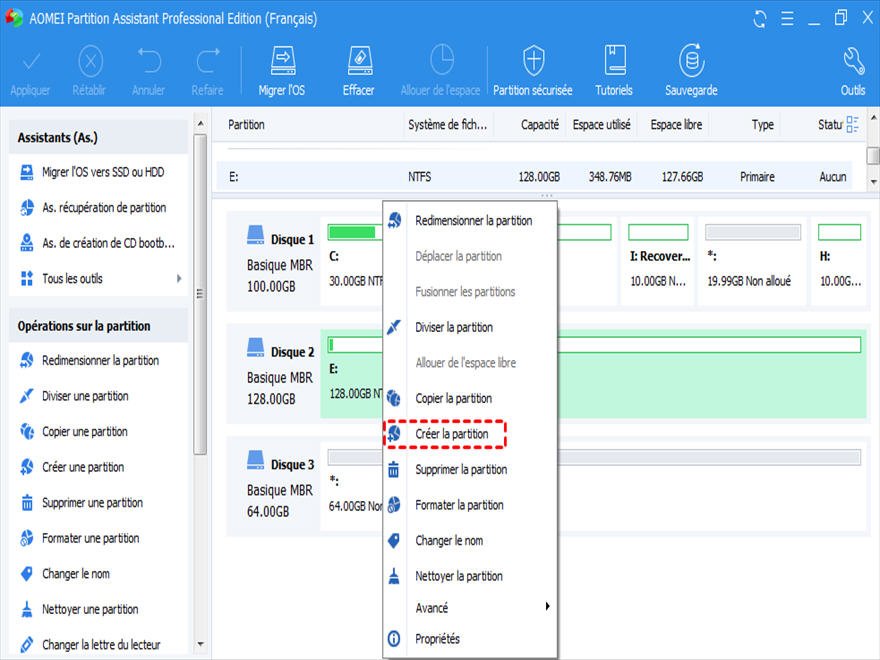The image size is (880, 660).
Task: Toggle the partition list view icon
Action: tap(852, 124)
